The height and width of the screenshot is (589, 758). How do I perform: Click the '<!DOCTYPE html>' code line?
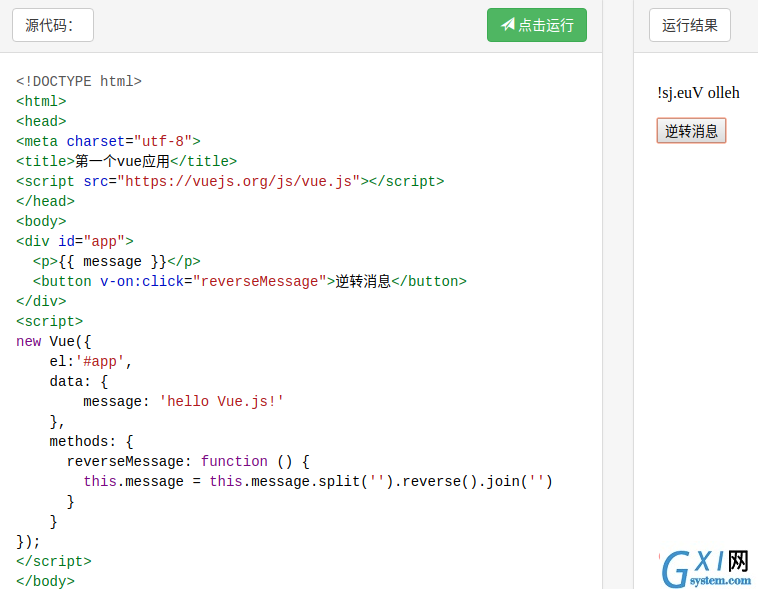(x=79, y=81)
